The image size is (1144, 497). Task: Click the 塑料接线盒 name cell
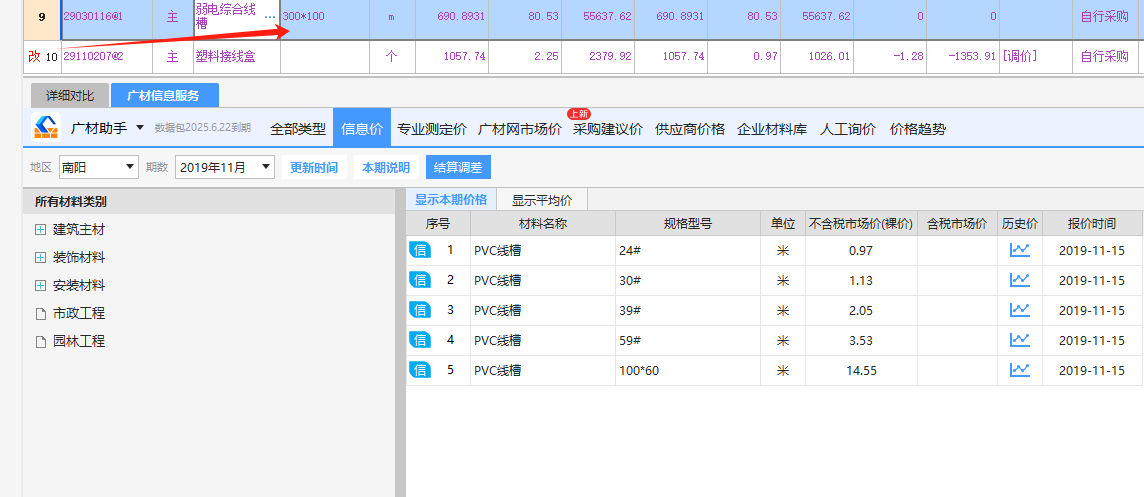coord(236,57)
